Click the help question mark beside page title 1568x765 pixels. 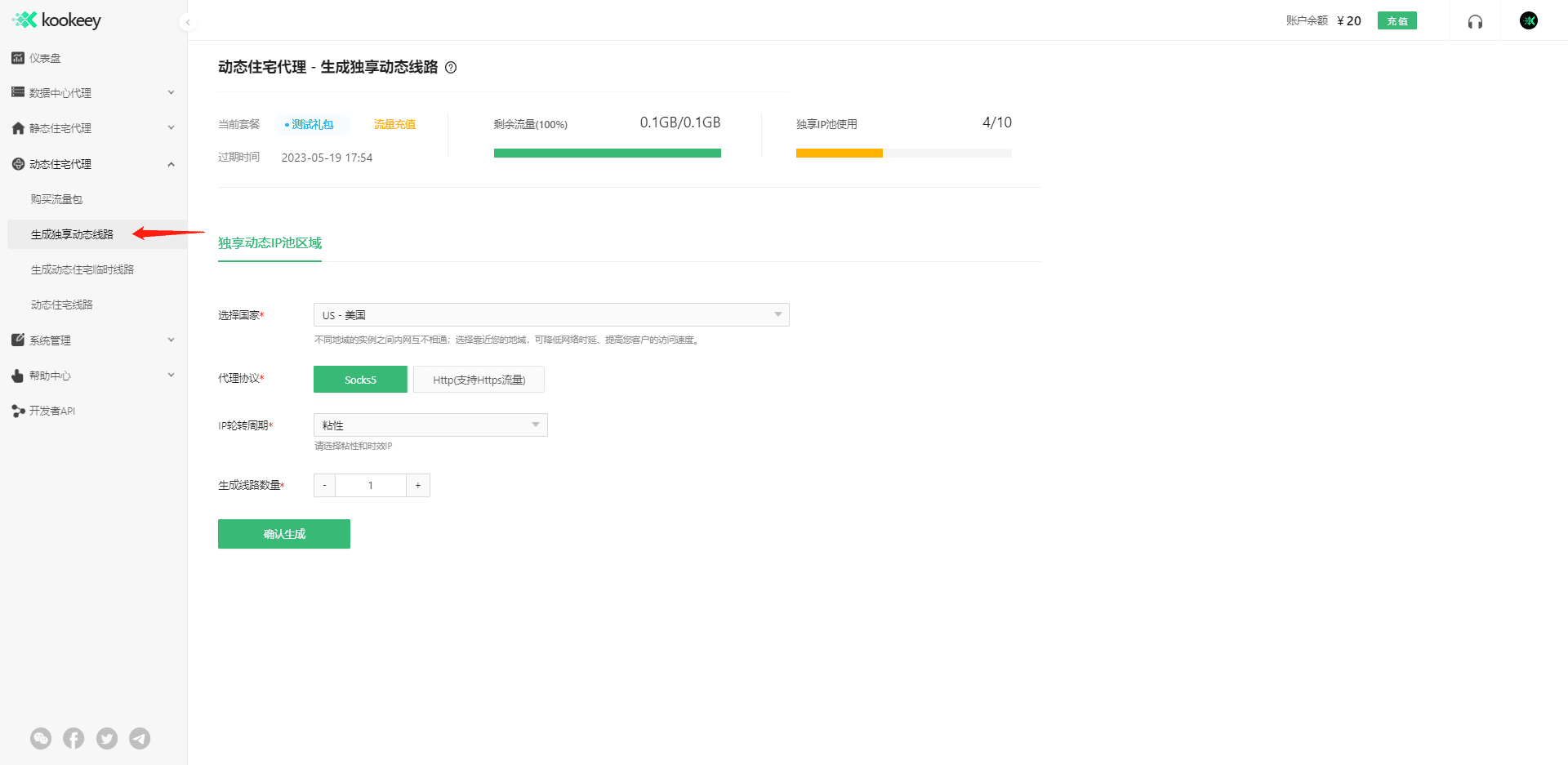point(451,68)
